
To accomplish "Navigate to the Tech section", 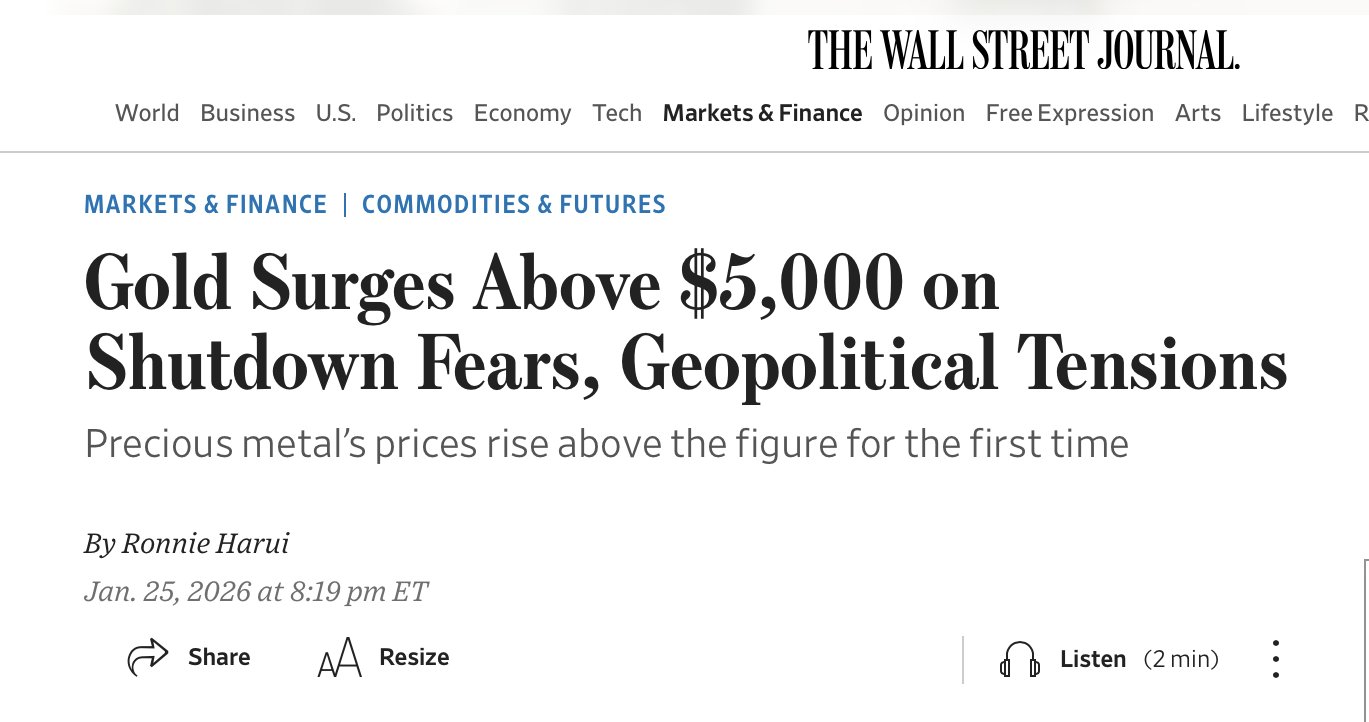I will click(x=617, y=113).
